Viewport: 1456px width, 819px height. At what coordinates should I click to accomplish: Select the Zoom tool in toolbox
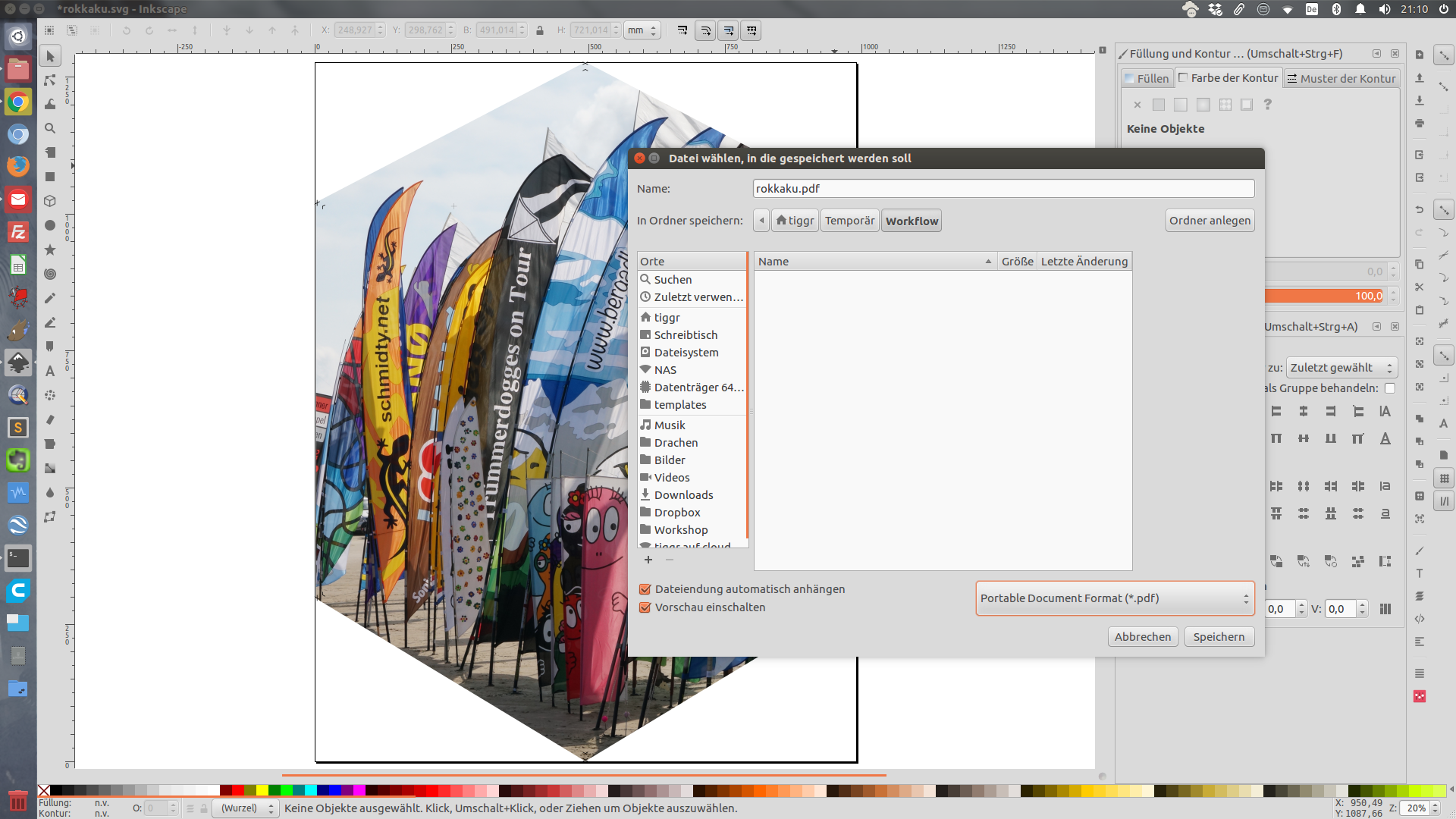coord(50,128)
